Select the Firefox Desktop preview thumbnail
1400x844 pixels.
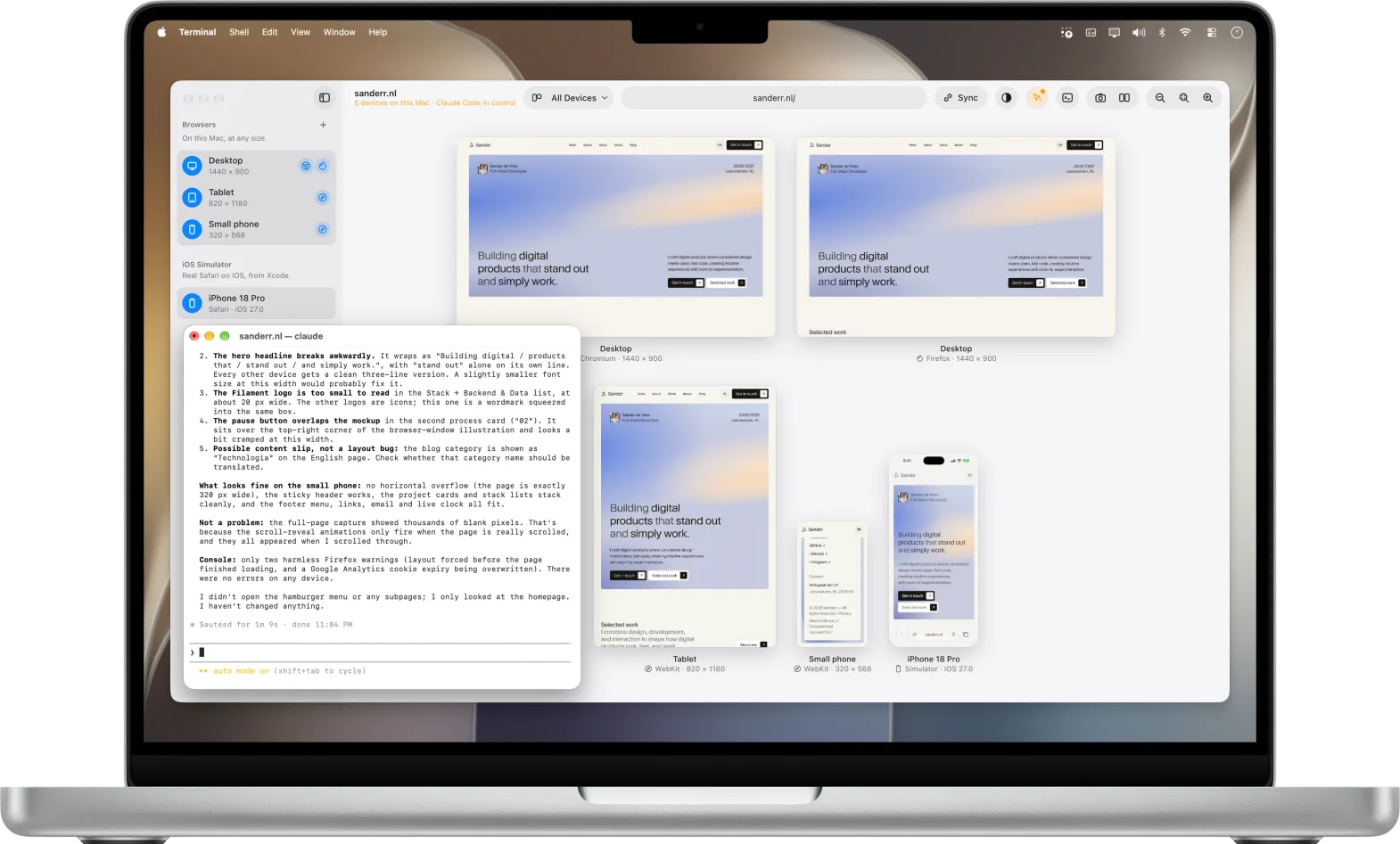tap(956, 237)
